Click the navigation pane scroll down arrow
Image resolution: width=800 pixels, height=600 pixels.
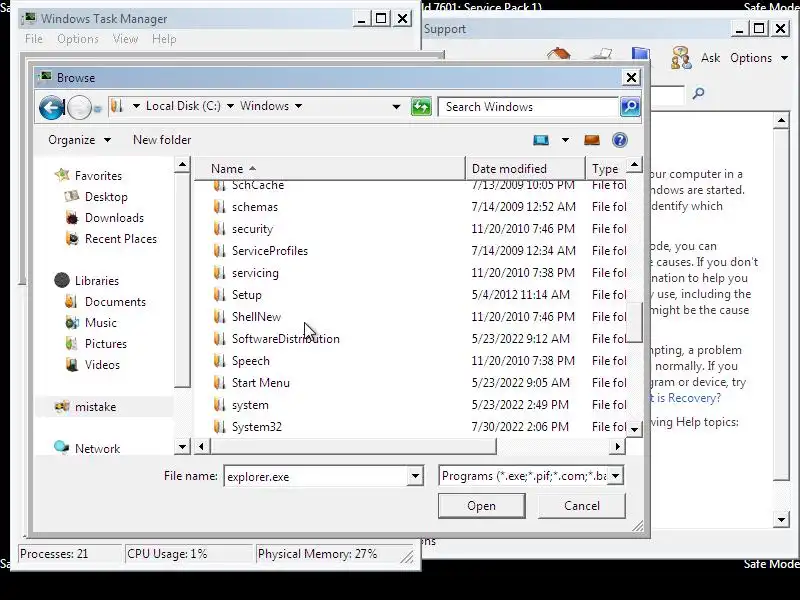coord(182,447)
